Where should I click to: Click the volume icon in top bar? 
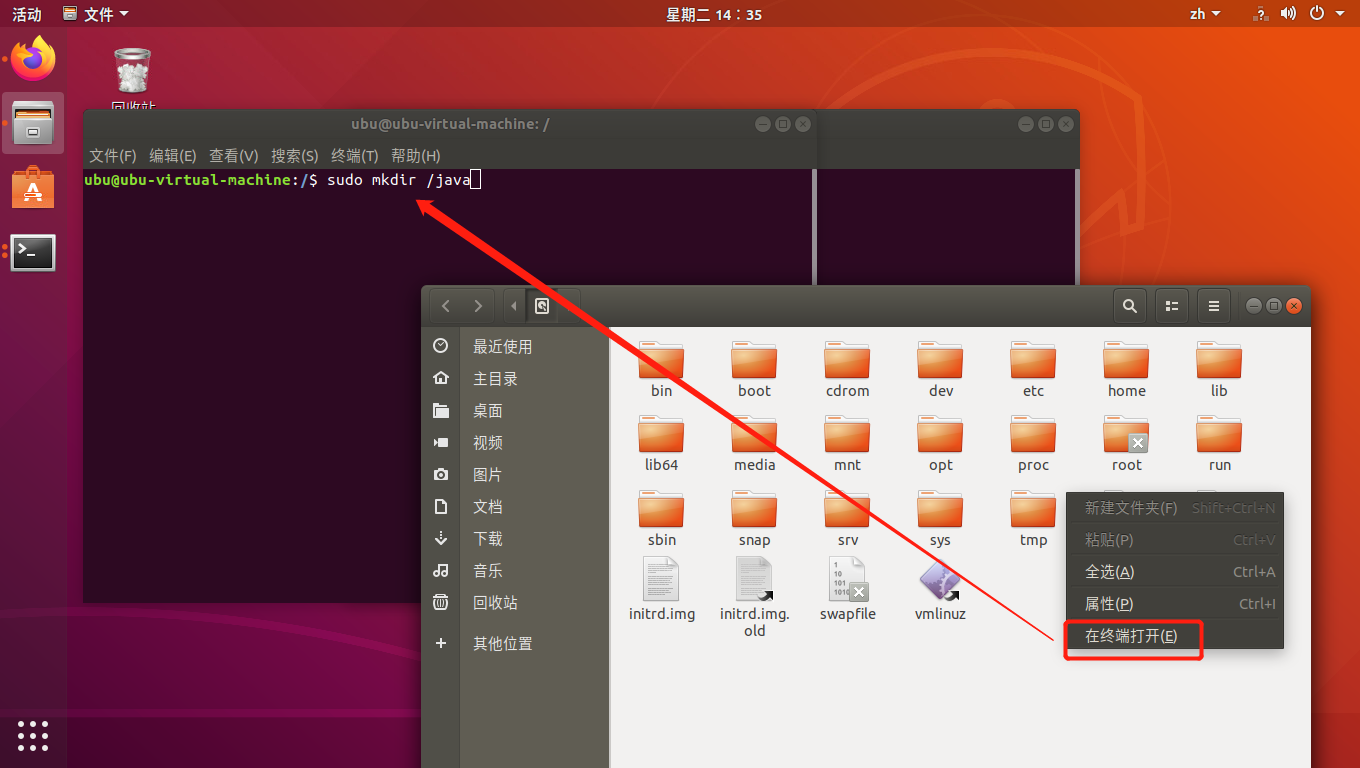point(1288,13)
